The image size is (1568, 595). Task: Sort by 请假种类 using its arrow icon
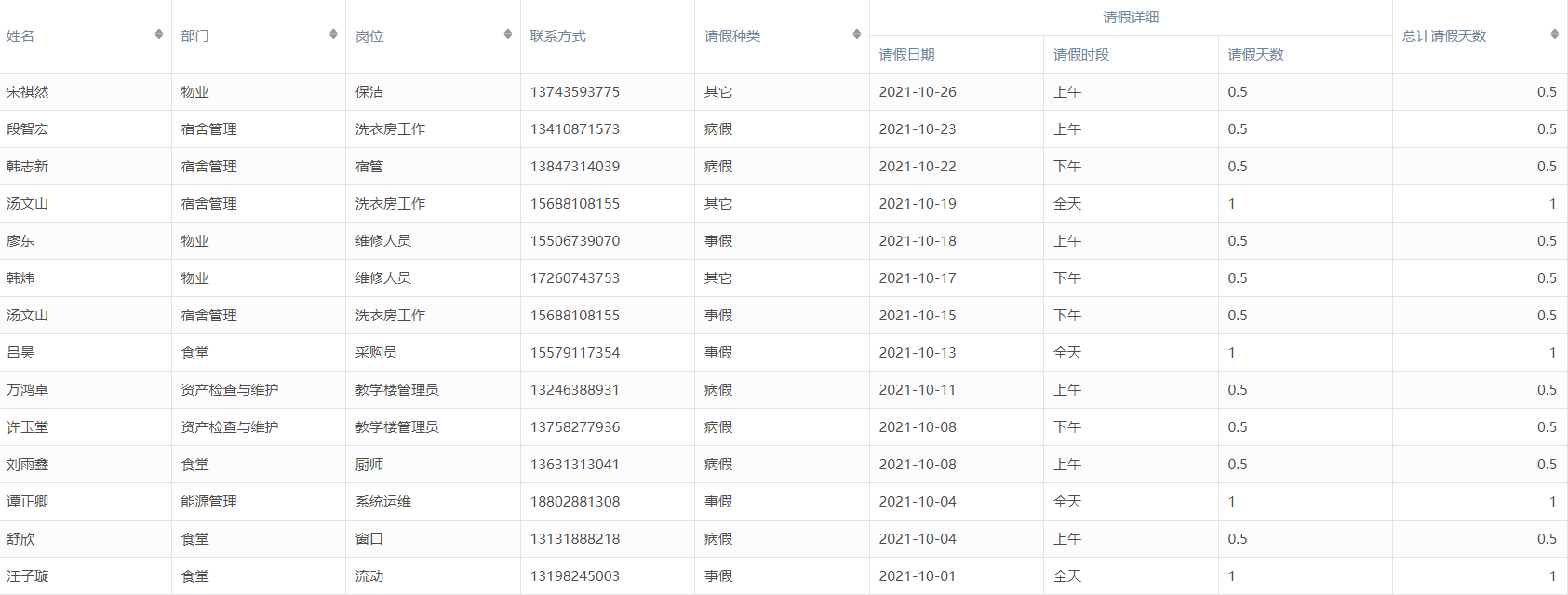[x=856, y=34]
